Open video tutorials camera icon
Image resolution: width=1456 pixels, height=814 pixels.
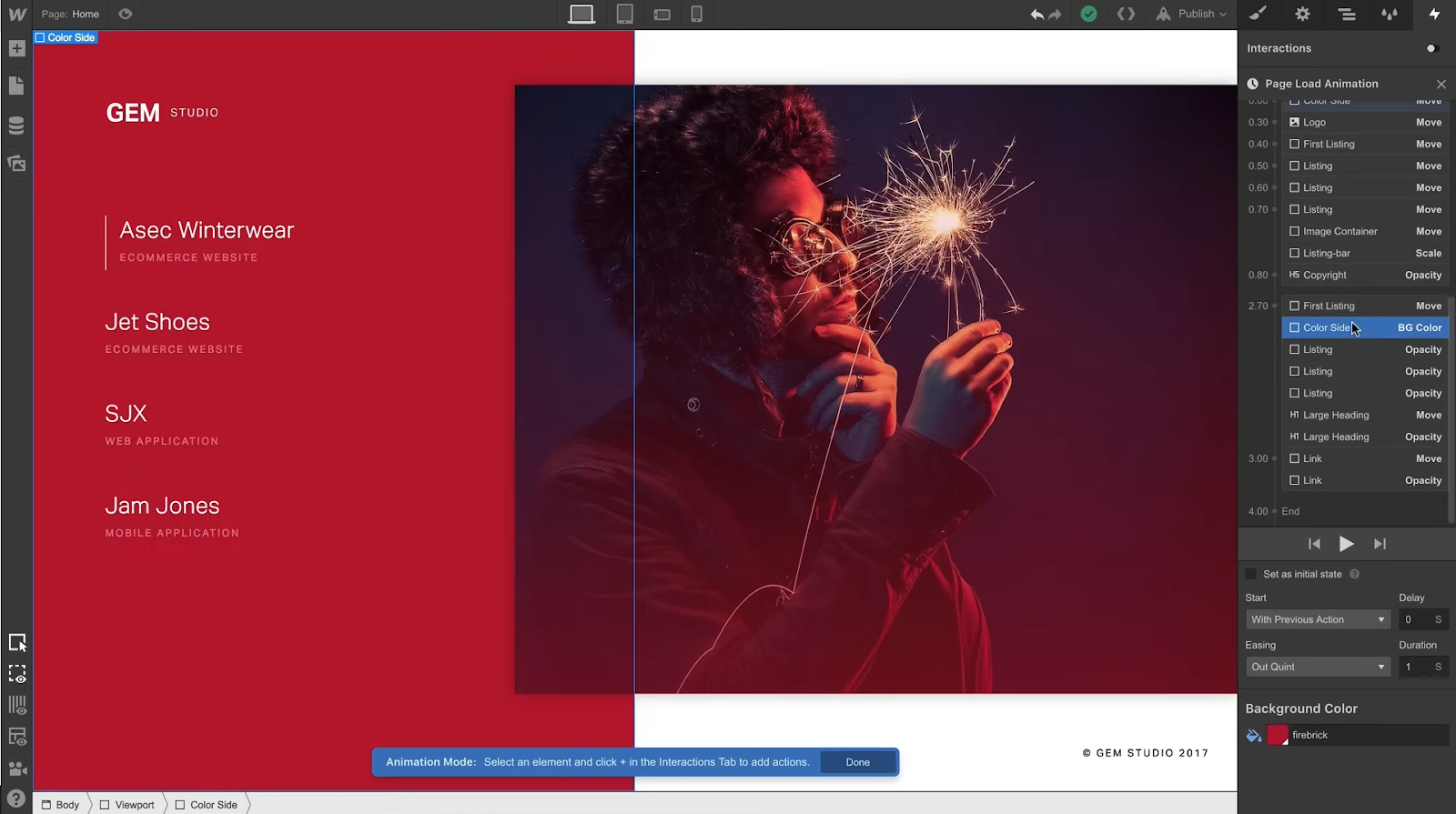(17, 769)
